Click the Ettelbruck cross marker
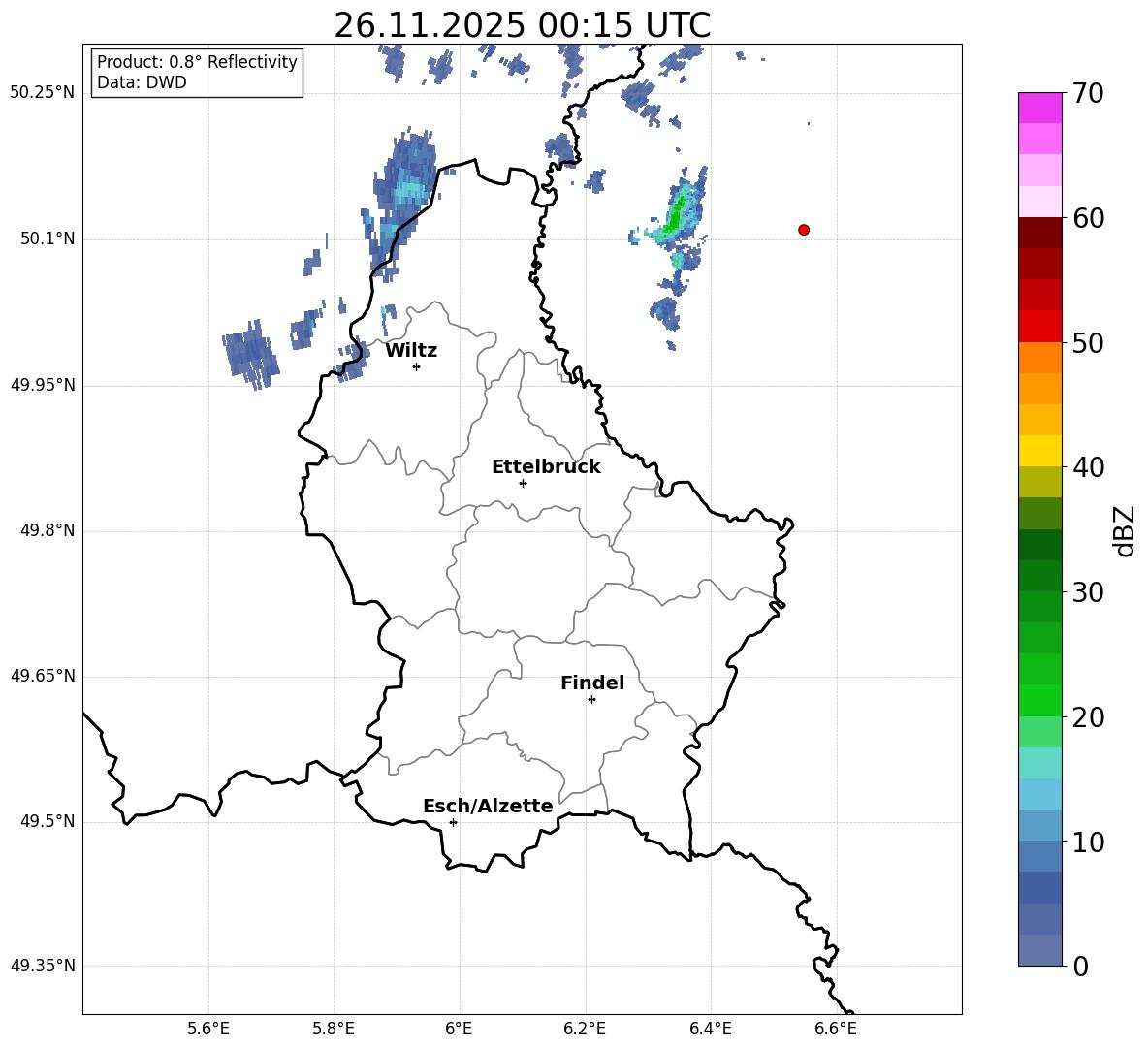1148x1048 pixels. (523, 483)
